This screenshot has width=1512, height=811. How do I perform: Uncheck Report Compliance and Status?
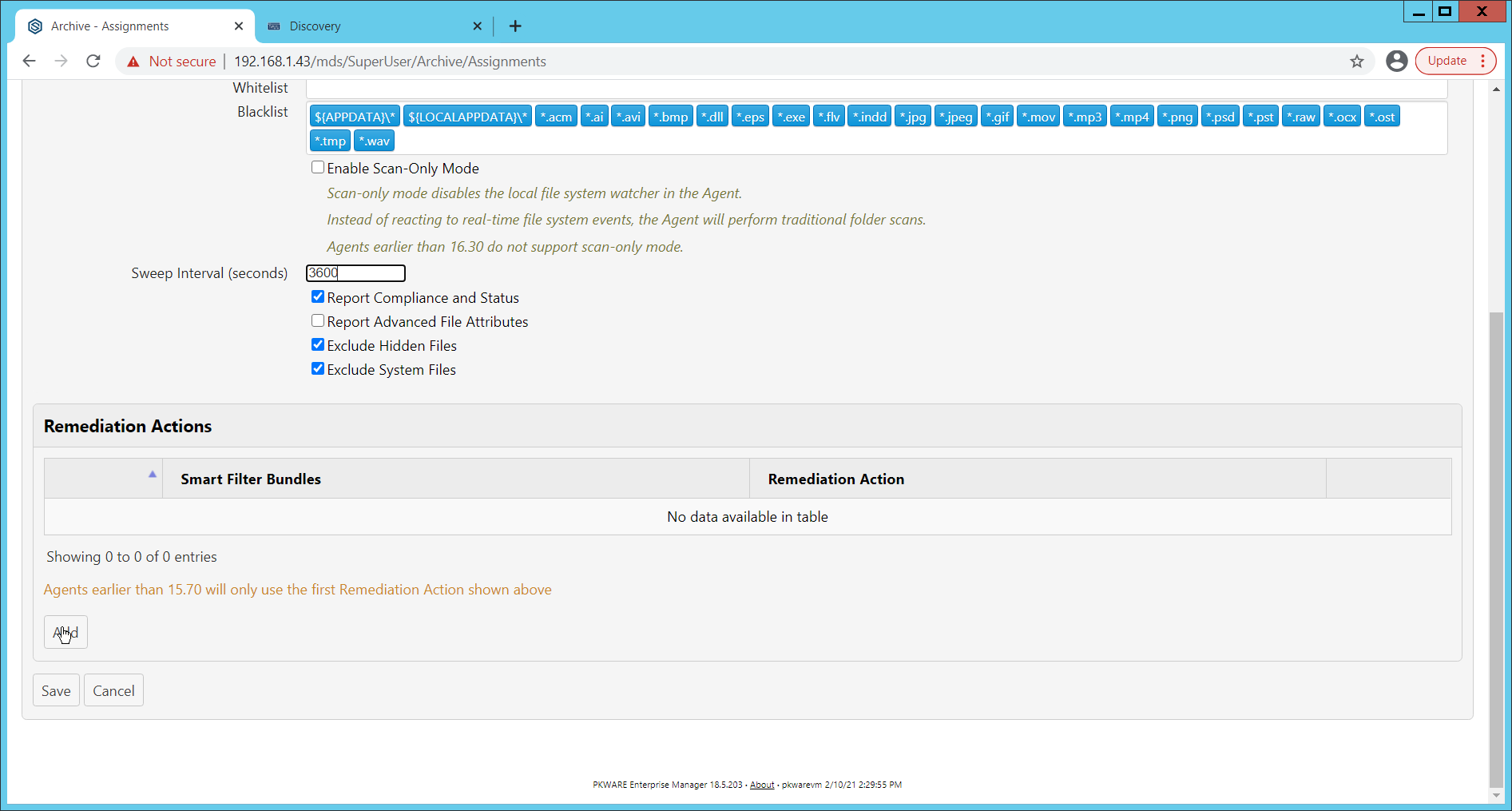click(x=318, y=296)
